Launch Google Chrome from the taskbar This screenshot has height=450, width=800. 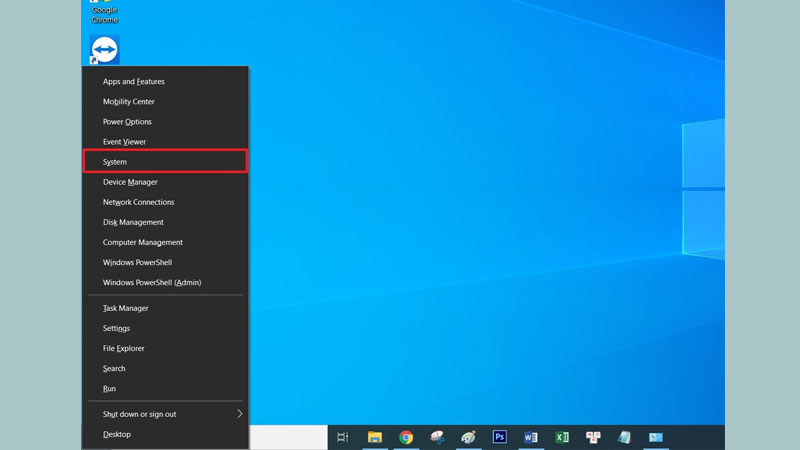406,437
